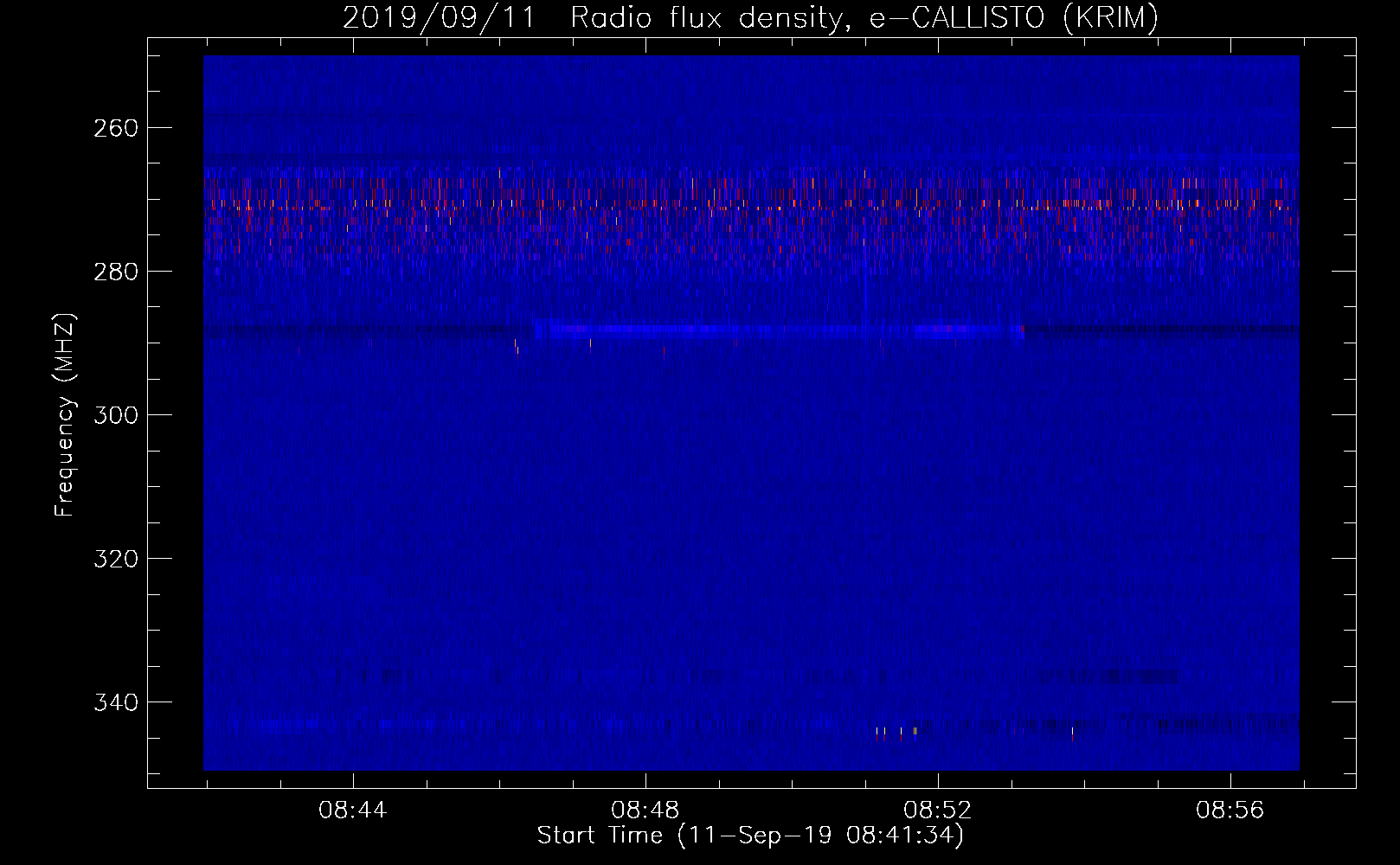
Task: Click the 'Start Time (11-Sep-19 08:41:34)' axis label
Action: point(750,836)
